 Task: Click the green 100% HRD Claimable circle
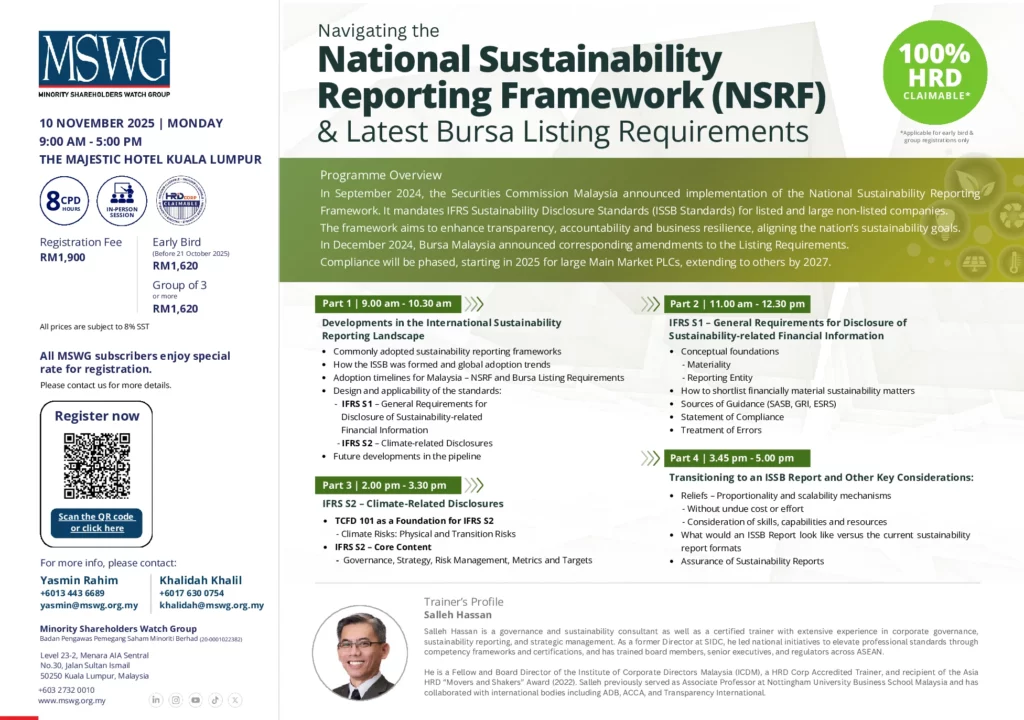(935, 72)
